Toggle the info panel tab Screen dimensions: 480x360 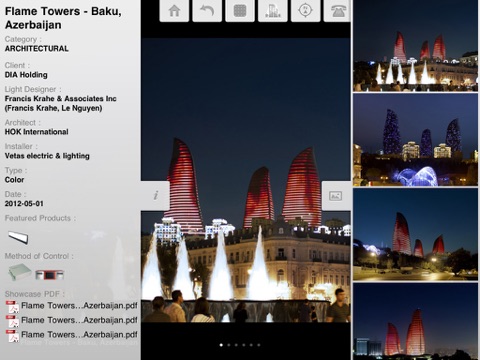tap(155, 196)
